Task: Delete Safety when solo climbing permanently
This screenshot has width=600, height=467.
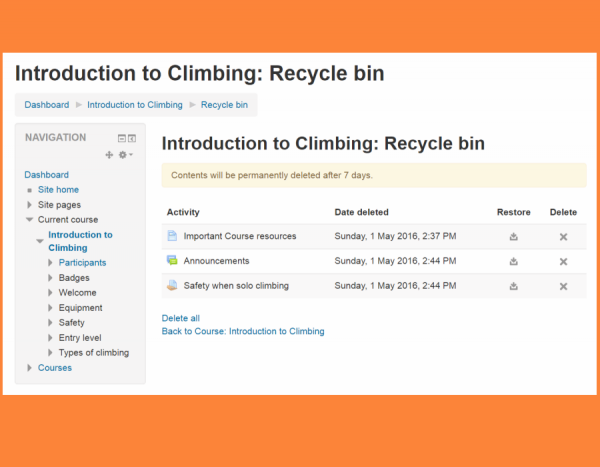Action: 563,286
